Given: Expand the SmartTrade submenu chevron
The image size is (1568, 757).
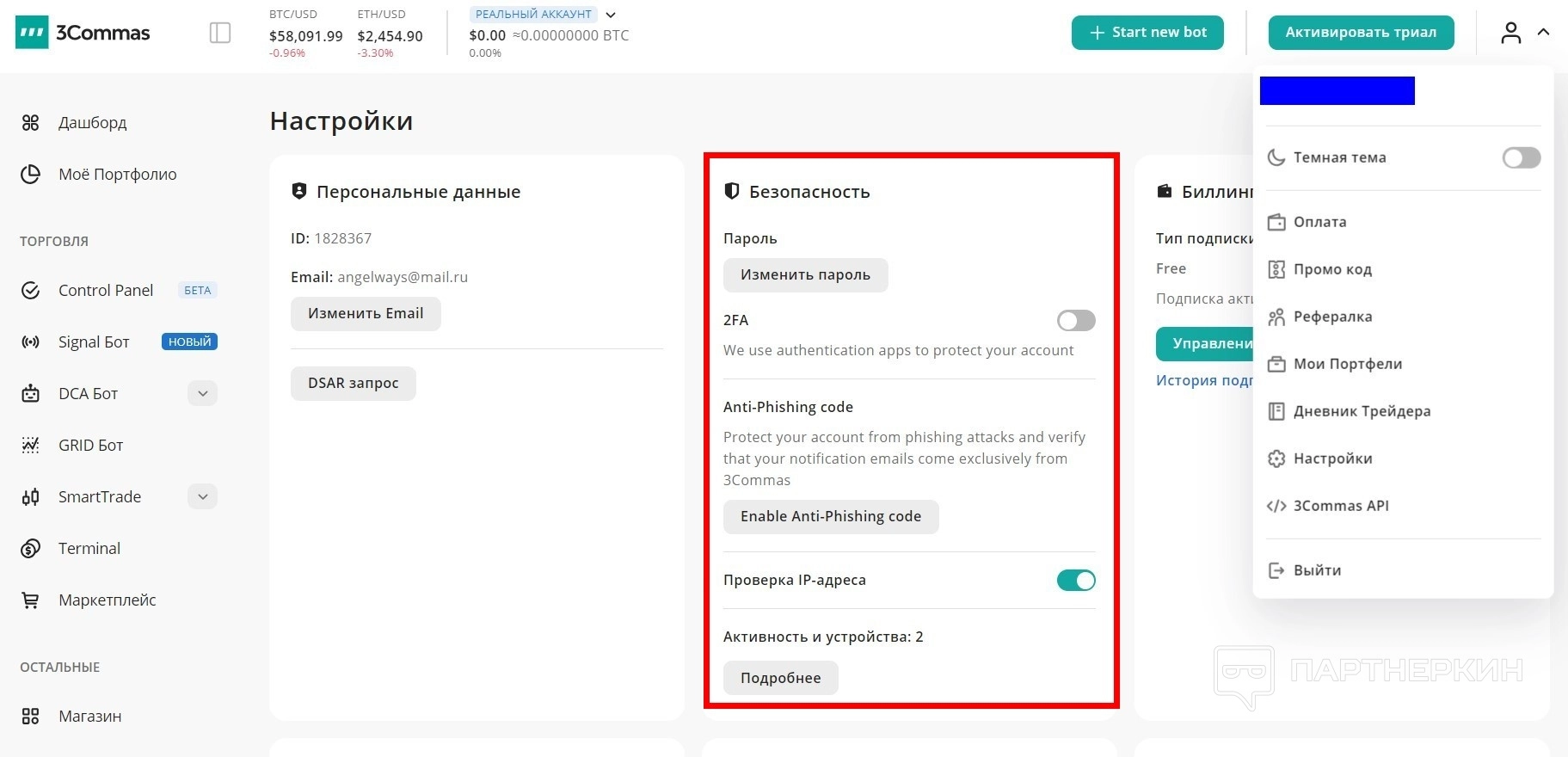Looking at the screenshot, I should (202, 497).
